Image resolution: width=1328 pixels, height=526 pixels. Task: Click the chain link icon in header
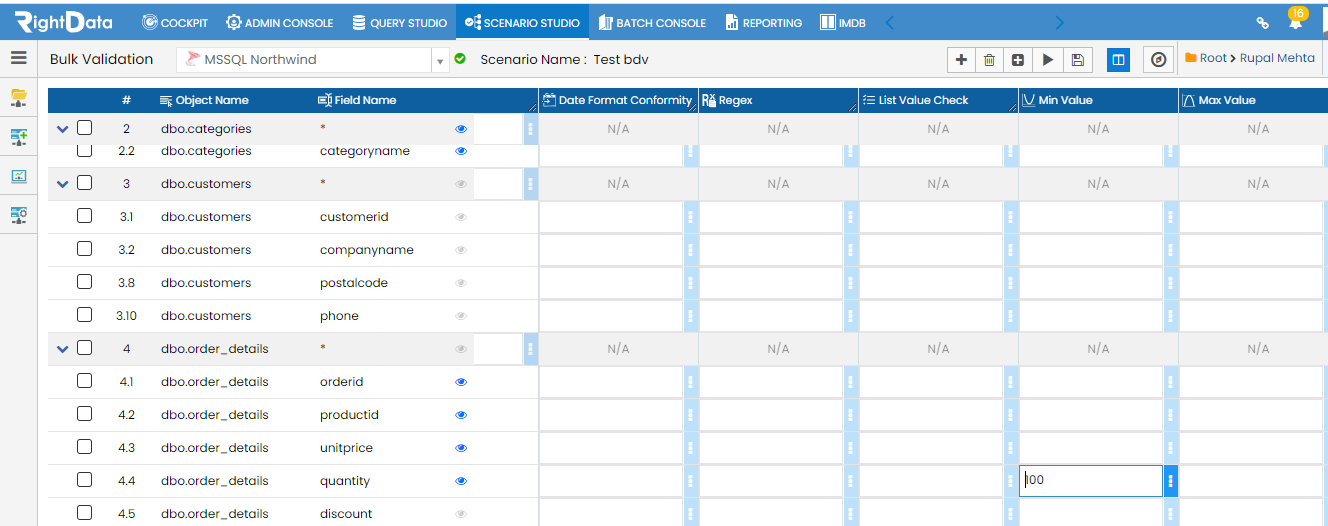[1263, 22]
